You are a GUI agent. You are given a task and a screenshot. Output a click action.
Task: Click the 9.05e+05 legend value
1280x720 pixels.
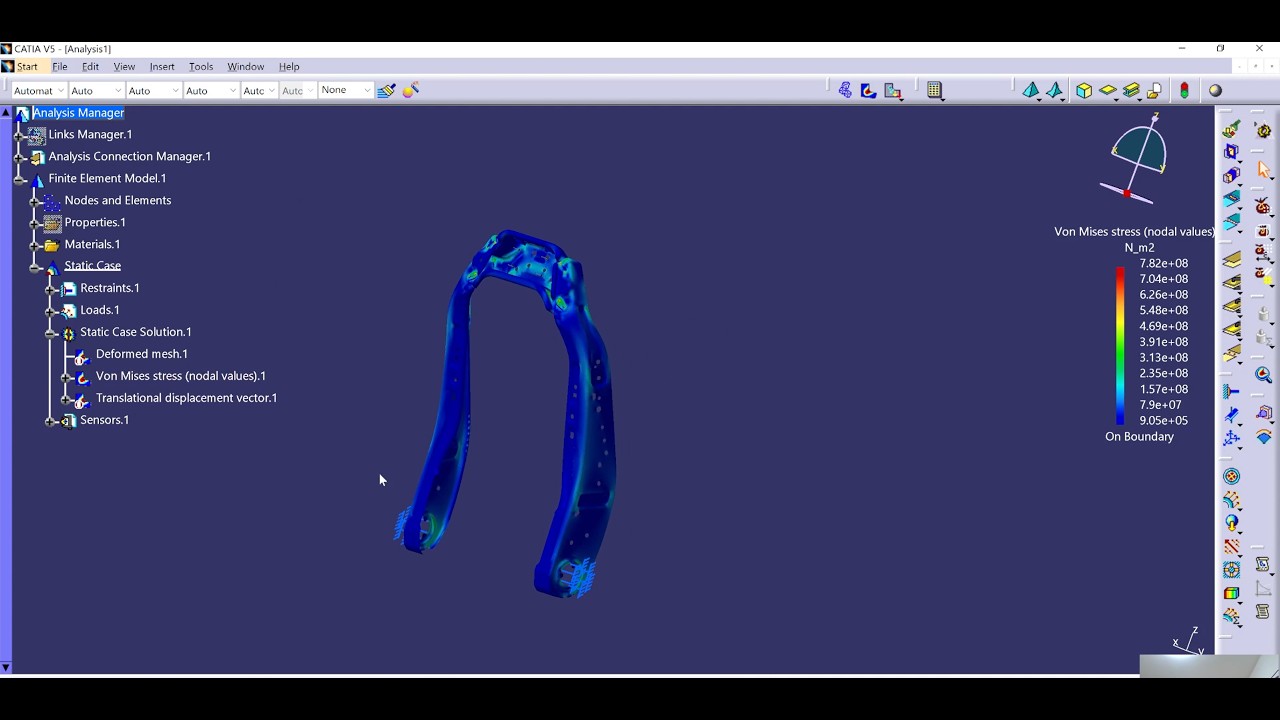click(1164, 421)
